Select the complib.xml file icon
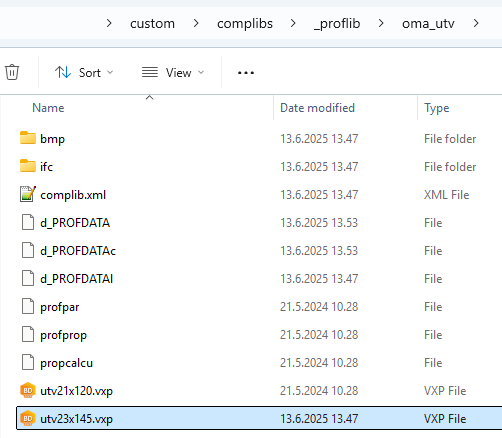 28,194
